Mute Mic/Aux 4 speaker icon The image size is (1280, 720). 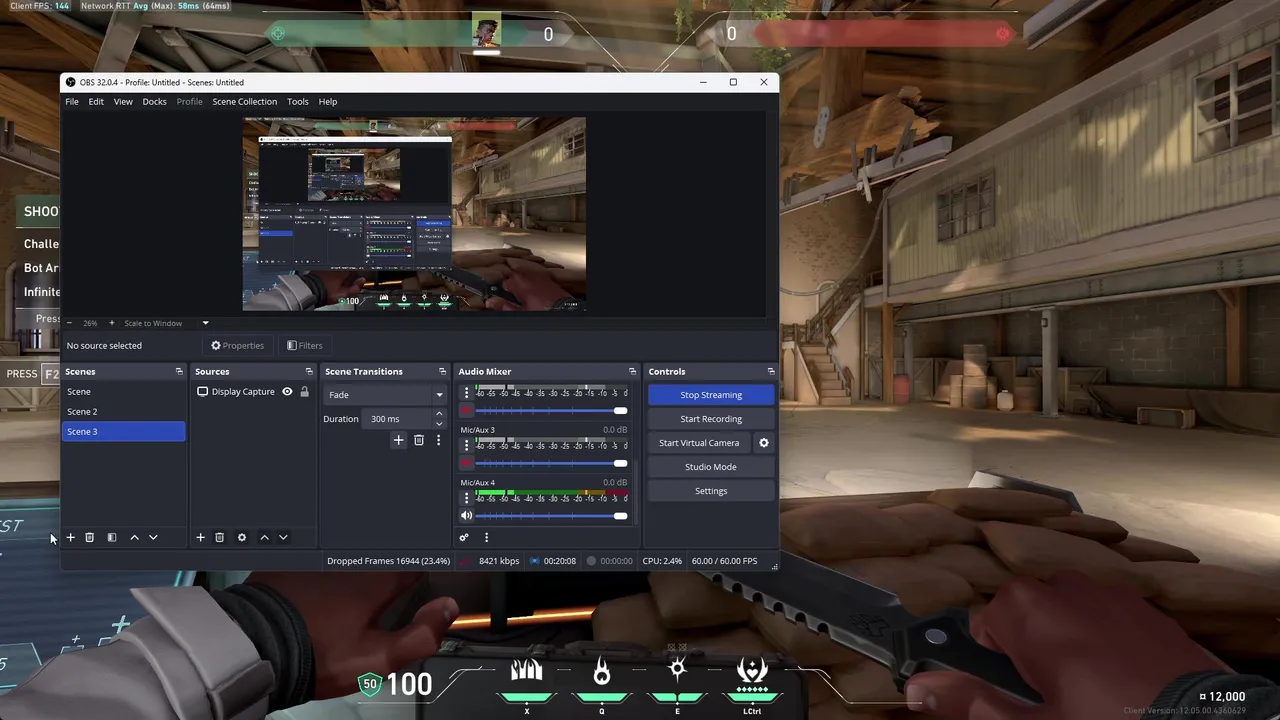[x=466, y=516]
